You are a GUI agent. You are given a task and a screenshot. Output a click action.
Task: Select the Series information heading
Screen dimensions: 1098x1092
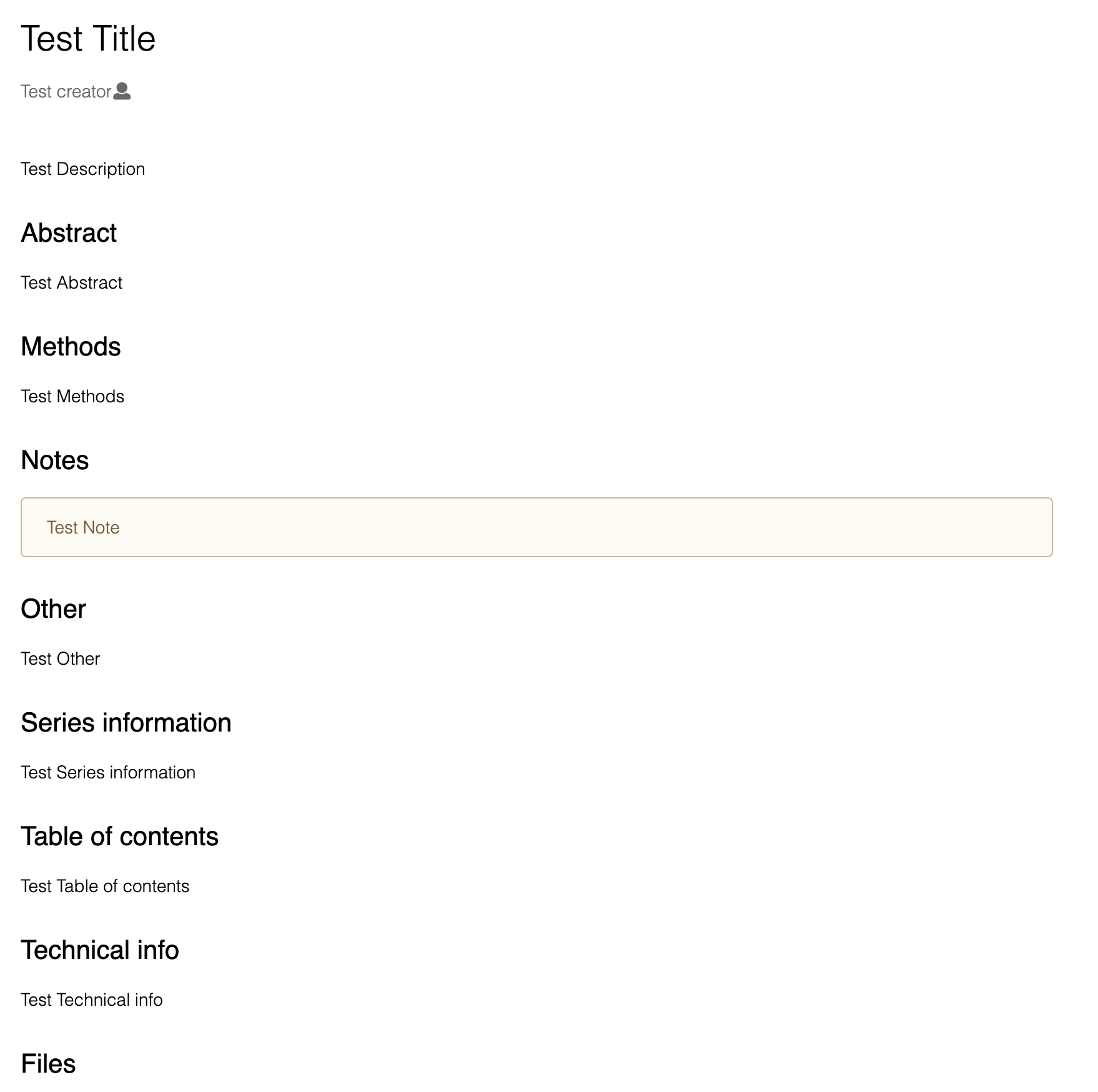click(126, 723)
